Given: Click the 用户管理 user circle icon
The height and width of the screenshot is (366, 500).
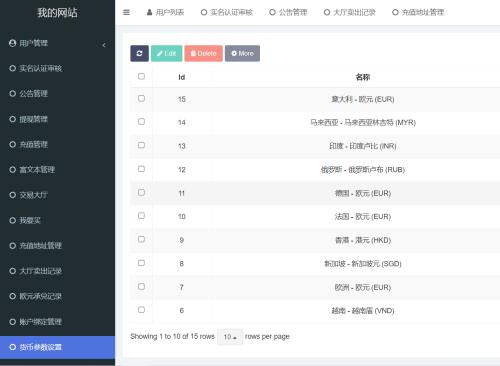Looking at the screenshot, I should click(13, 43).
